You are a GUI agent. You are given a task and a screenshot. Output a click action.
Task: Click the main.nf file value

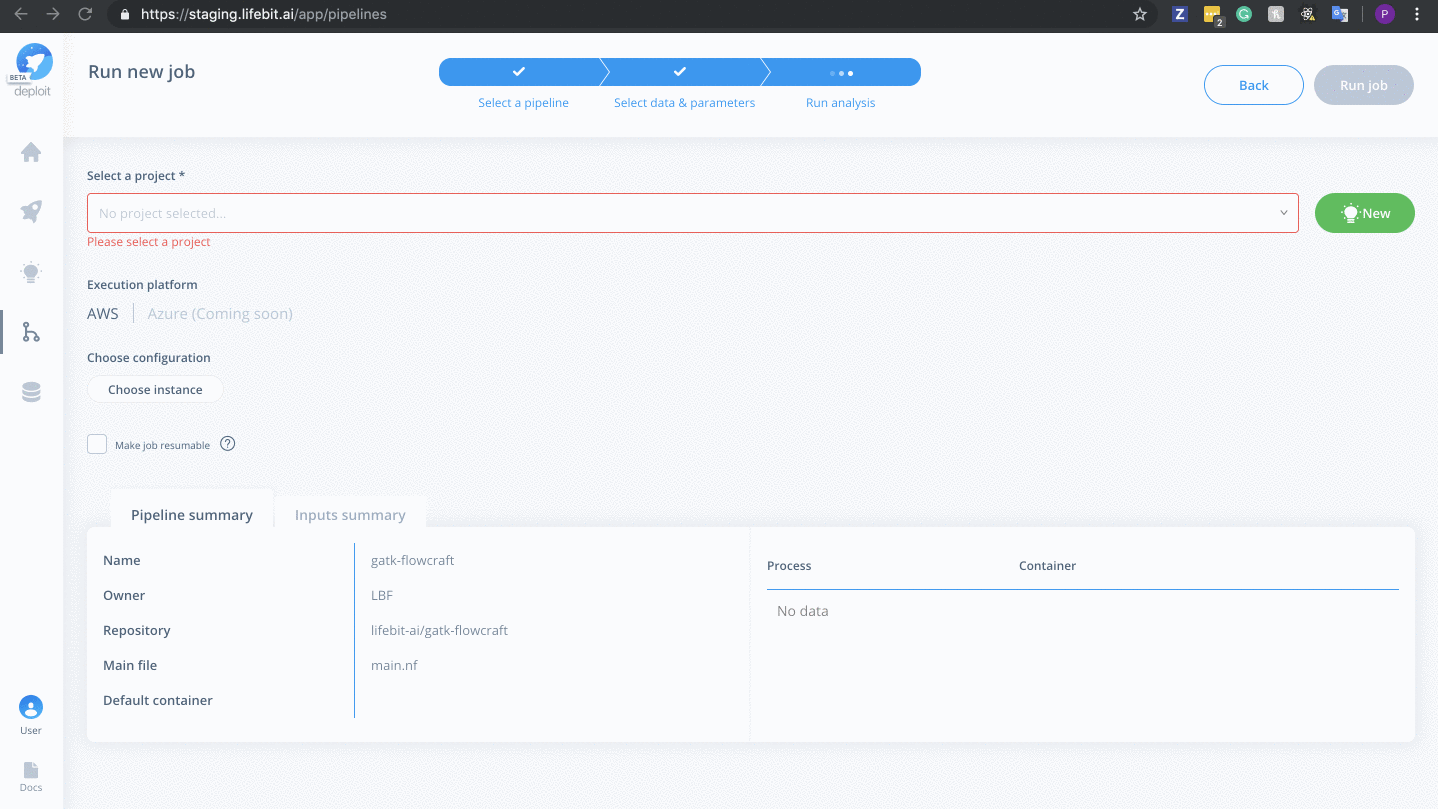(x=394, y=665)
